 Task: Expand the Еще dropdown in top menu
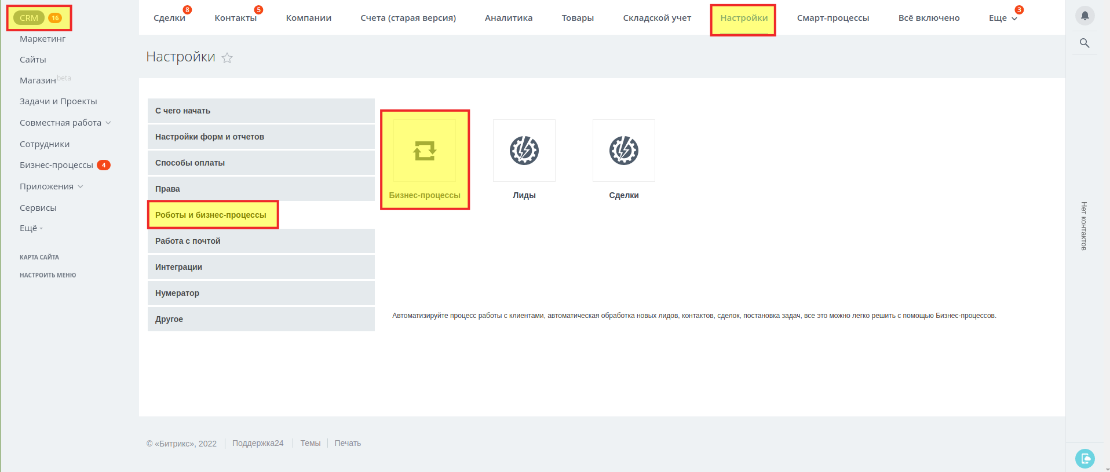pos(1002,18)
